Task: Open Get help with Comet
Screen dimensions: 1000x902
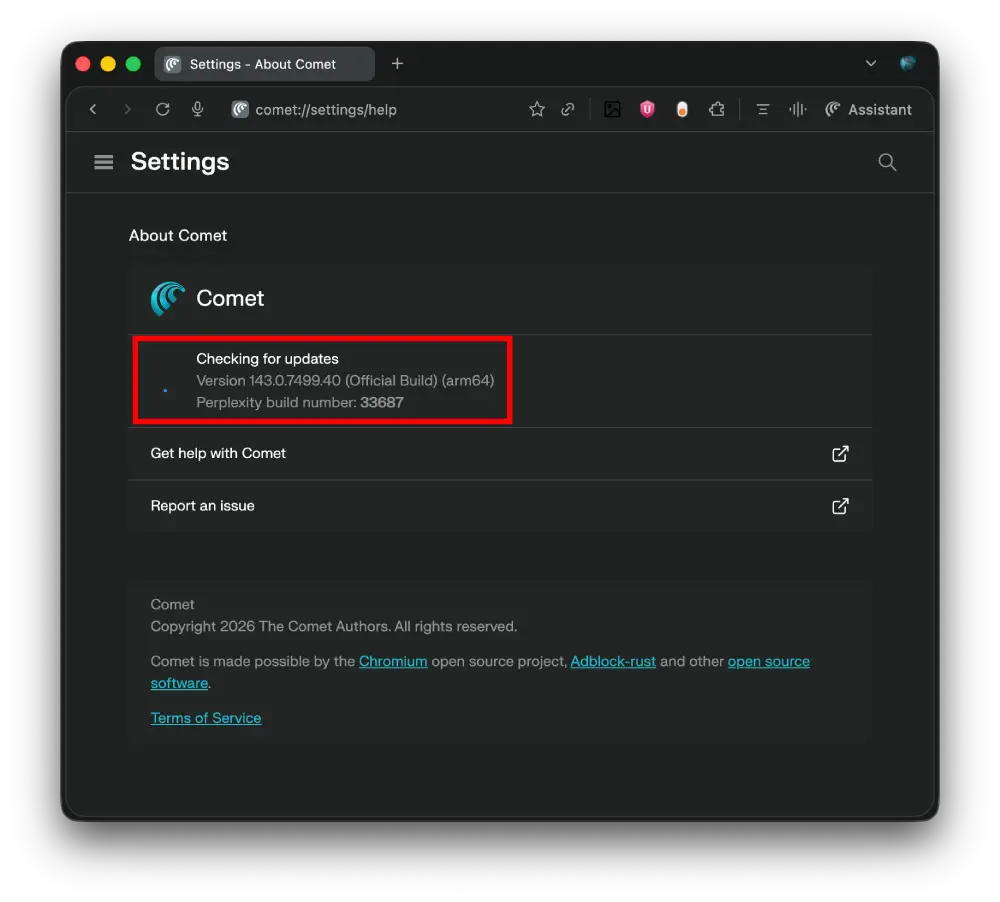Action: point(500,454)
